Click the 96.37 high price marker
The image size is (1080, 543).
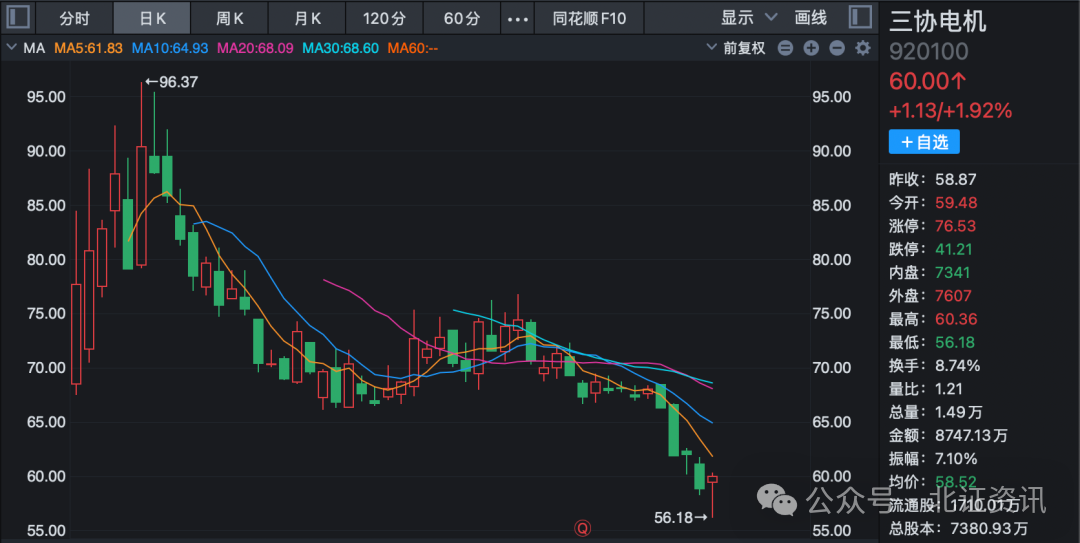[x=172, y=82]
